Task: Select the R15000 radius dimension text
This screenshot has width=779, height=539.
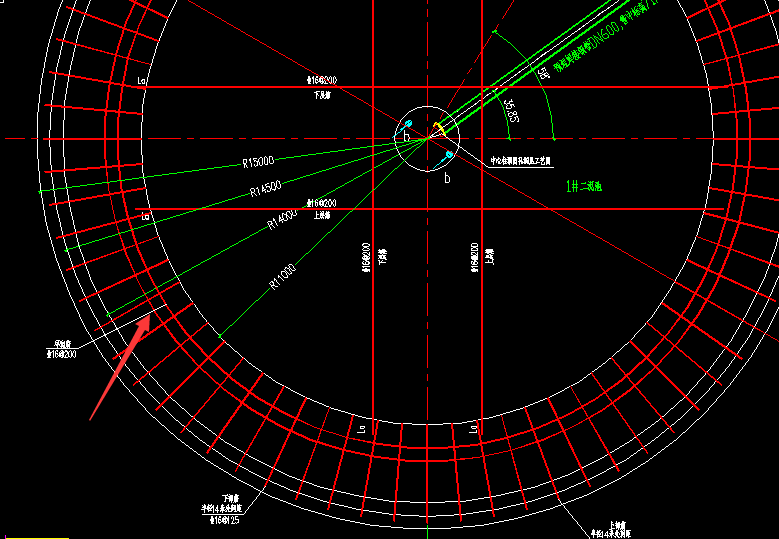Action: point(258,161)
